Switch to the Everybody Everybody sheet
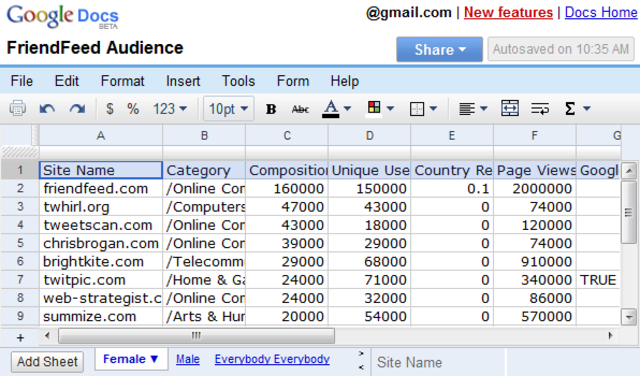 272,359
